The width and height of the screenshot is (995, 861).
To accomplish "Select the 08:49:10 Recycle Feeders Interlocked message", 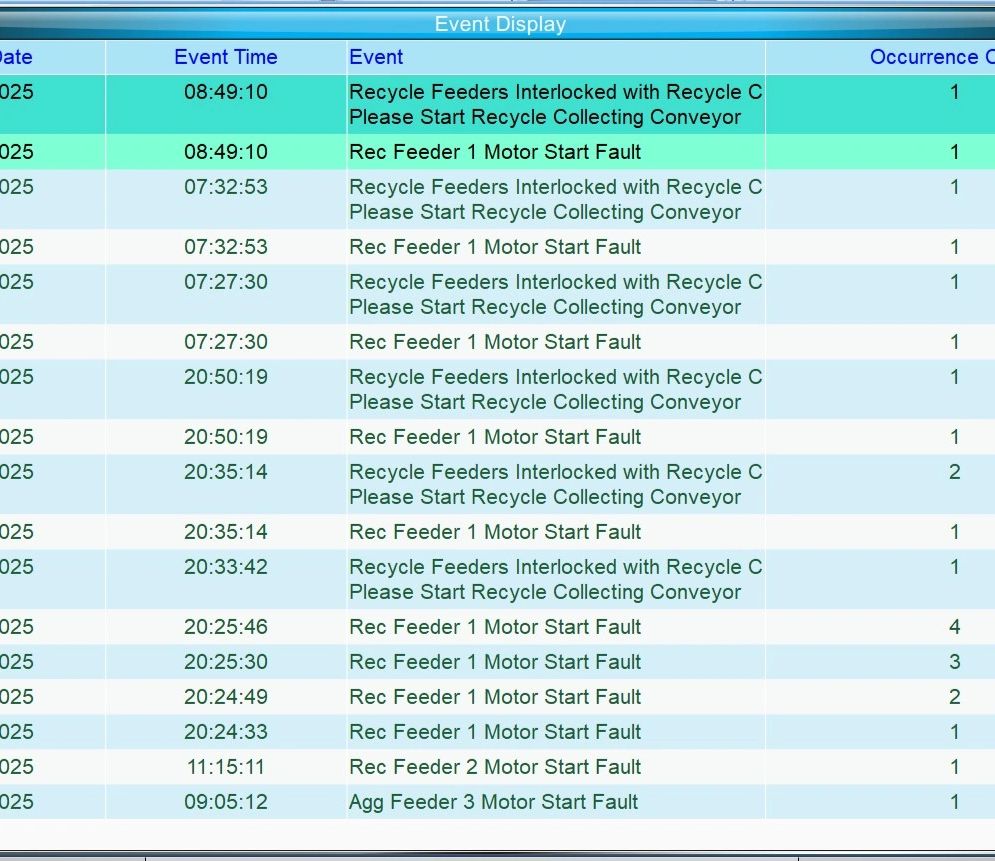I will [555, 104].
